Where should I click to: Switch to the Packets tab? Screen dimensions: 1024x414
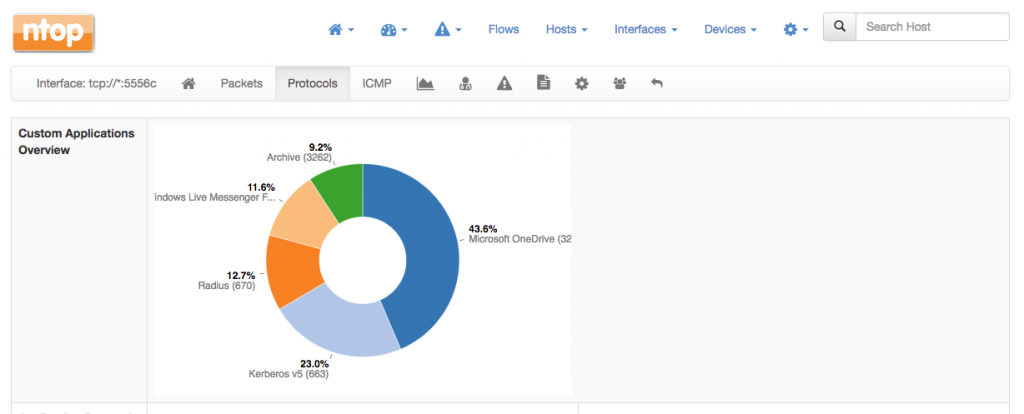tap(242, 84)
